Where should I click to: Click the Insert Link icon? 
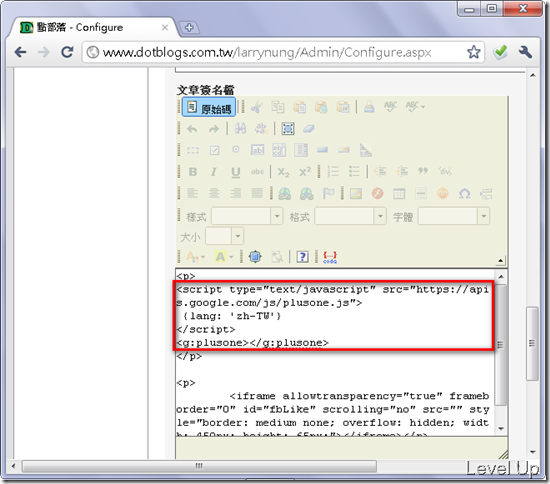pyautogui.click(x=284, y=194)
